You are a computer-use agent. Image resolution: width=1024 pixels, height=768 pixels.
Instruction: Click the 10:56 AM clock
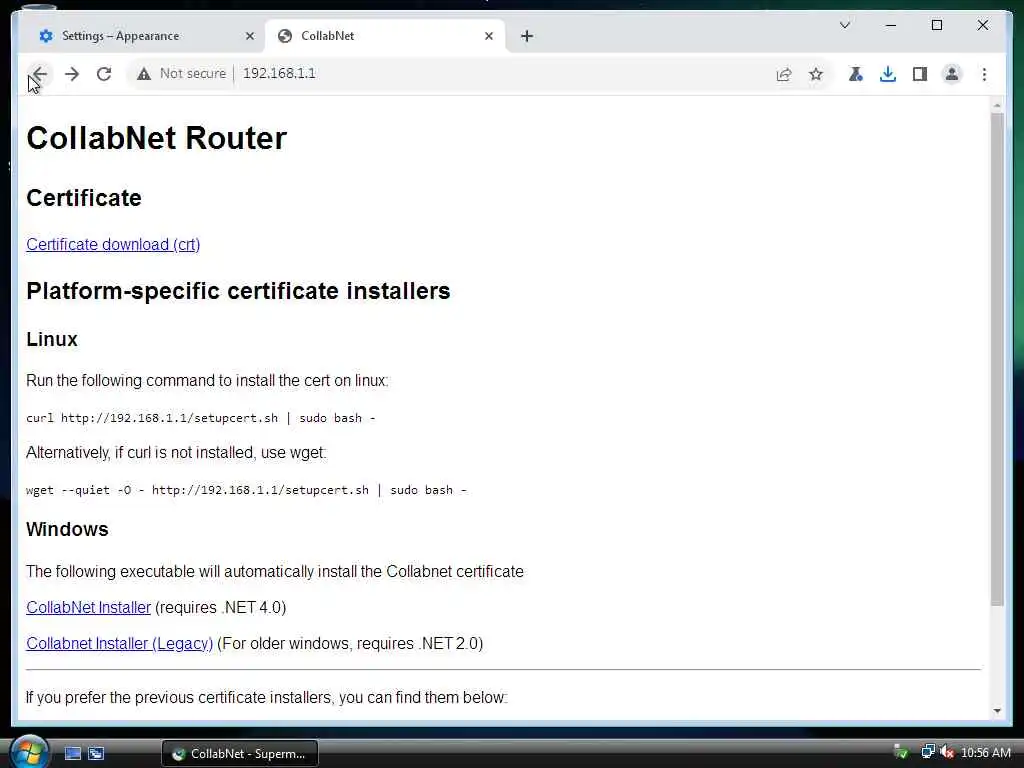pyautogui.click(x=985, y=753)
